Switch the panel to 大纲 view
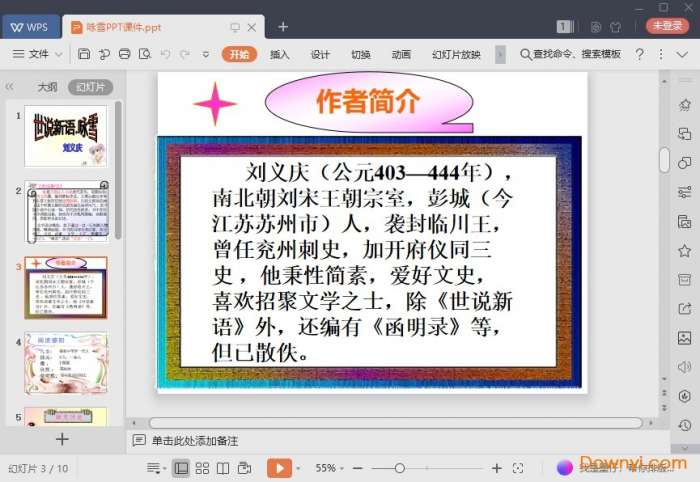Image resolution: width=700 pixels, height=482 pixels. click(x=47, y=87)
